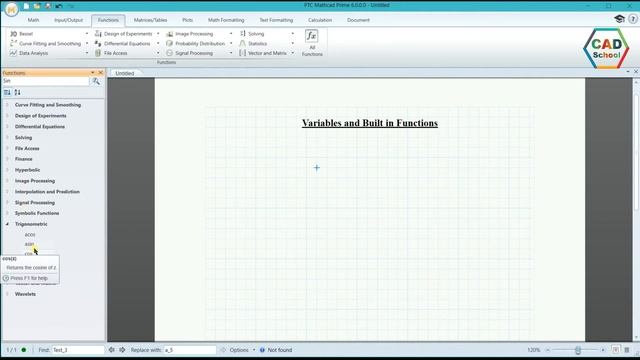Switch to the Matrices/Tables ribbon tab
The image size is (640, 360).
pos(150,20)
